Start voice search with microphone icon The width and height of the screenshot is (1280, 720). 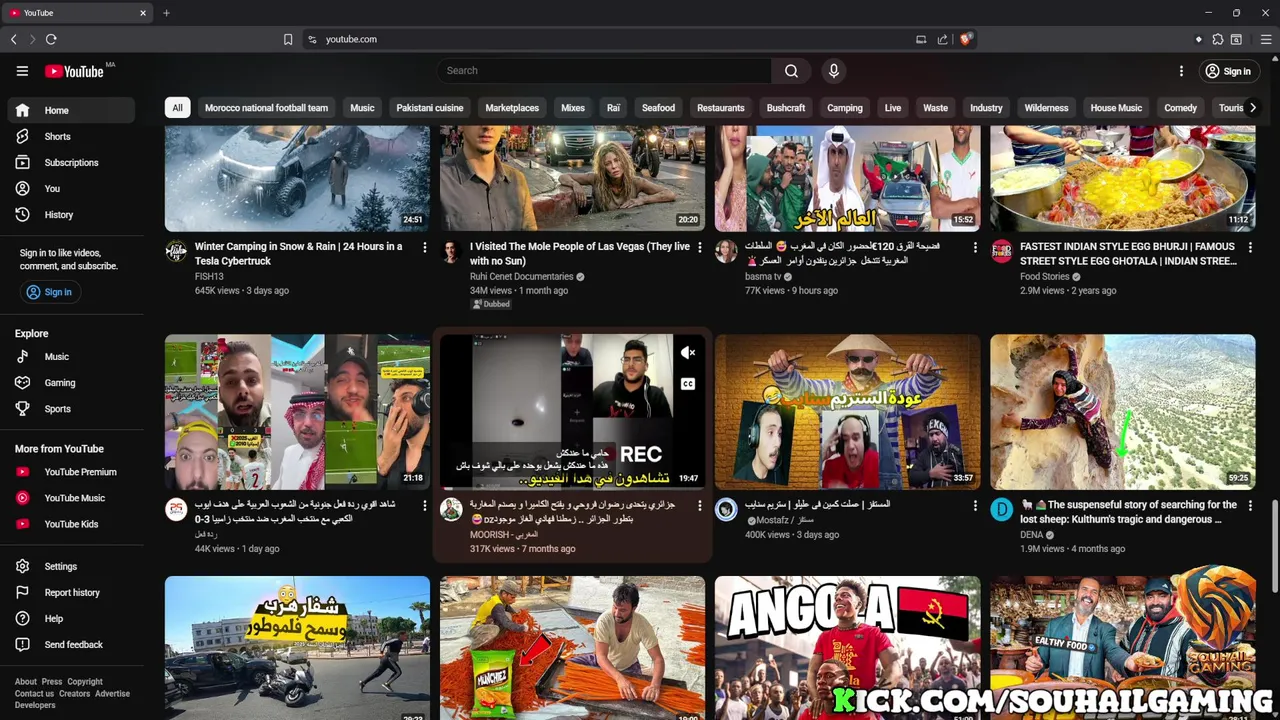click(833, 71)
